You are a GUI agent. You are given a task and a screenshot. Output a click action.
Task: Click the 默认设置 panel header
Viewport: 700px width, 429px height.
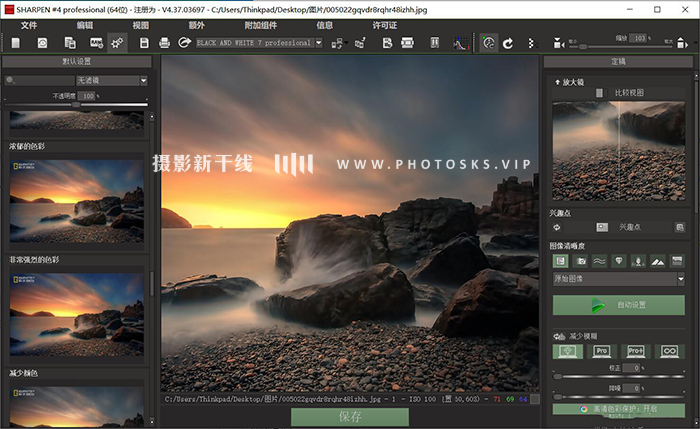point(77,61)
